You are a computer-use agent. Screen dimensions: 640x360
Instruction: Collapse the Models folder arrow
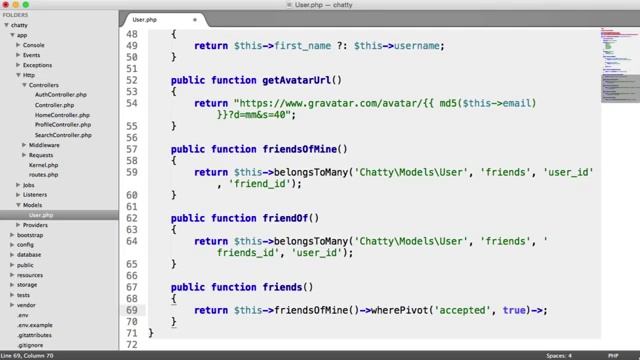click(x=18, y=205)
